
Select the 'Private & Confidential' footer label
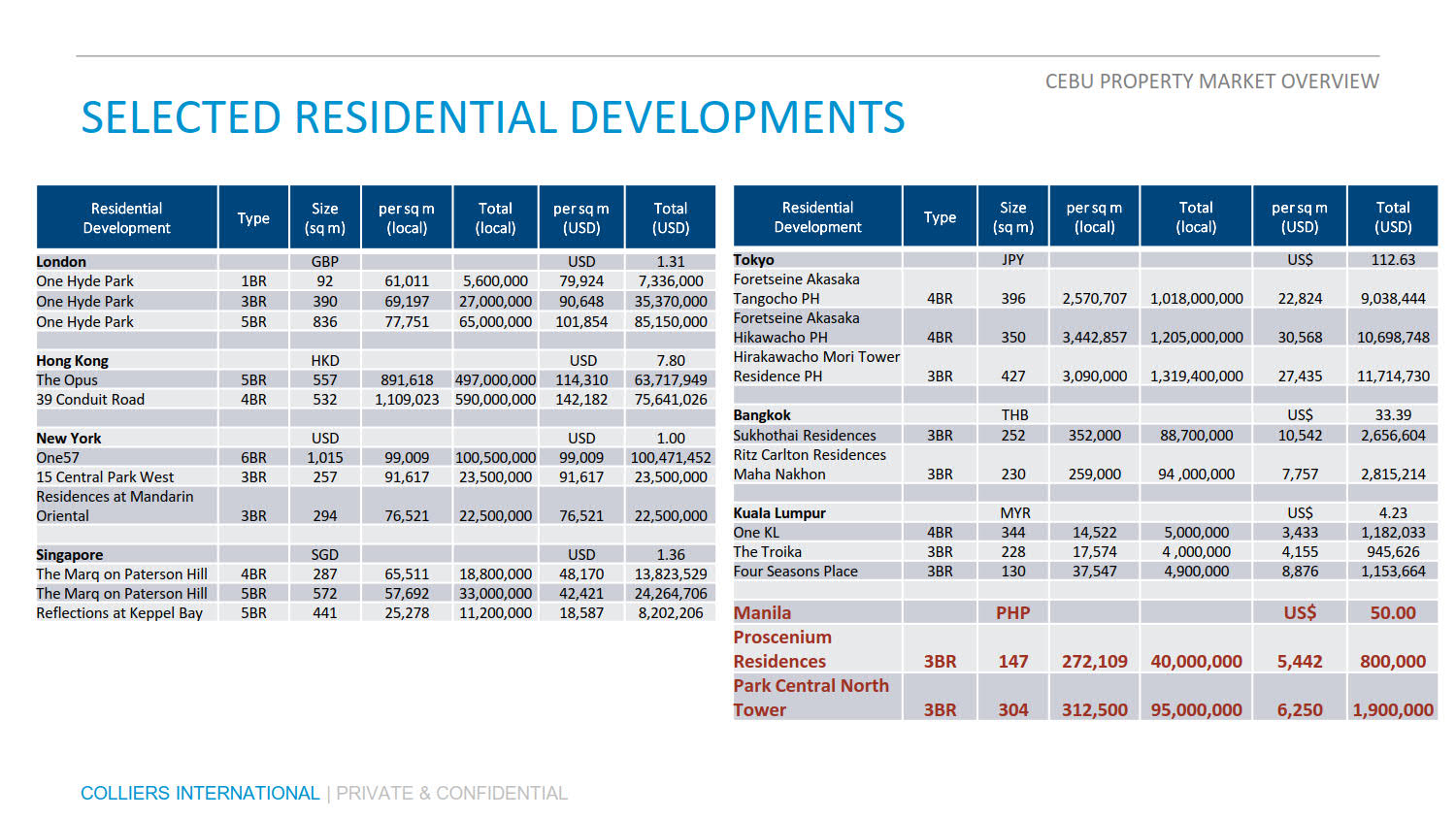[451, 793]
